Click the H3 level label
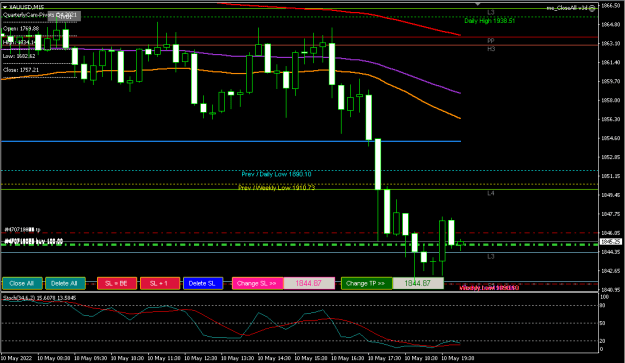The image size is (625, 363). (491, 49)
